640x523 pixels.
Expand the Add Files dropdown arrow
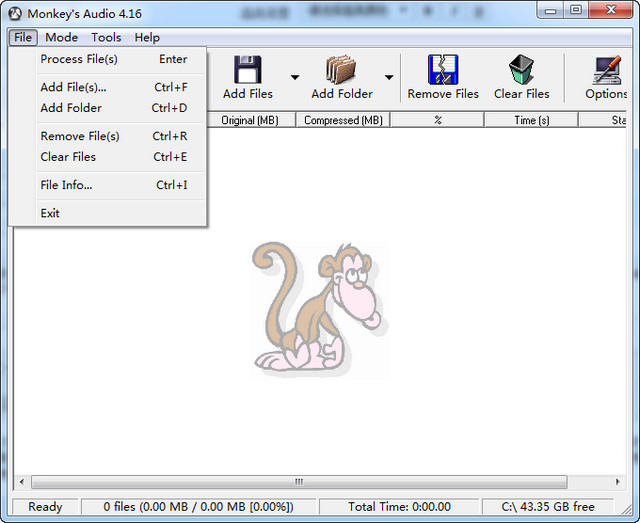click(295, 77)
